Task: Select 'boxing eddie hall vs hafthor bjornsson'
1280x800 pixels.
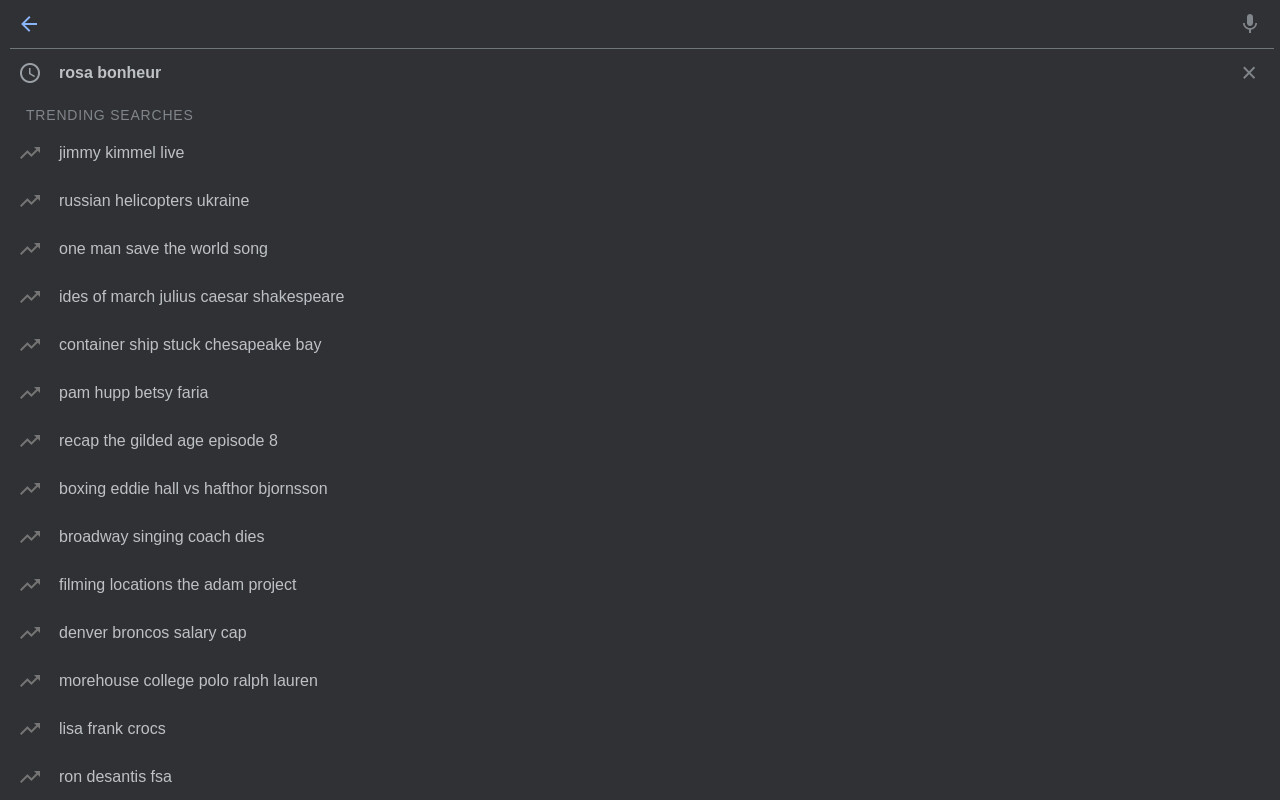Action: (640, 489)
